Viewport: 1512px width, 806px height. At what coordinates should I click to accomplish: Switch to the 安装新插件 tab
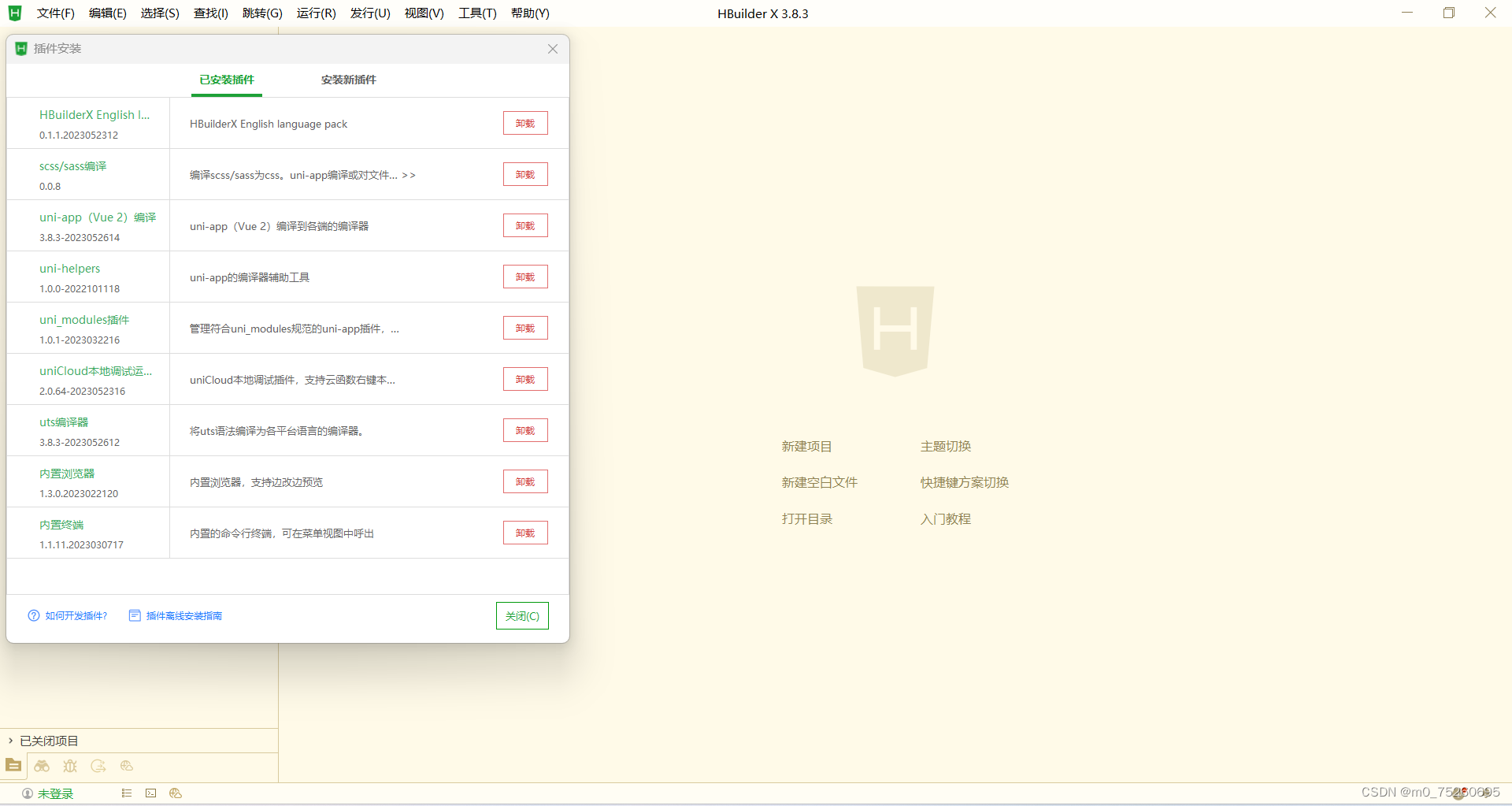click(349, 80)
